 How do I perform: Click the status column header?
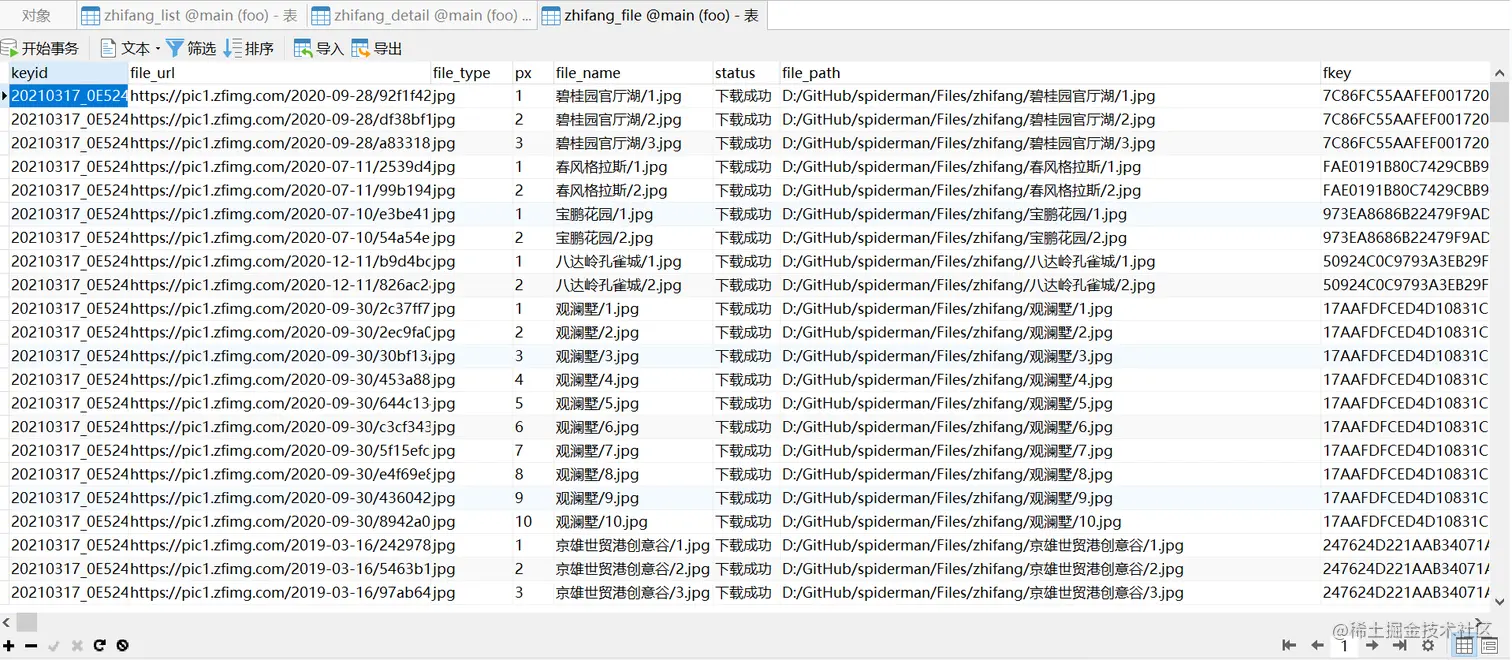(x=746, y=73)
